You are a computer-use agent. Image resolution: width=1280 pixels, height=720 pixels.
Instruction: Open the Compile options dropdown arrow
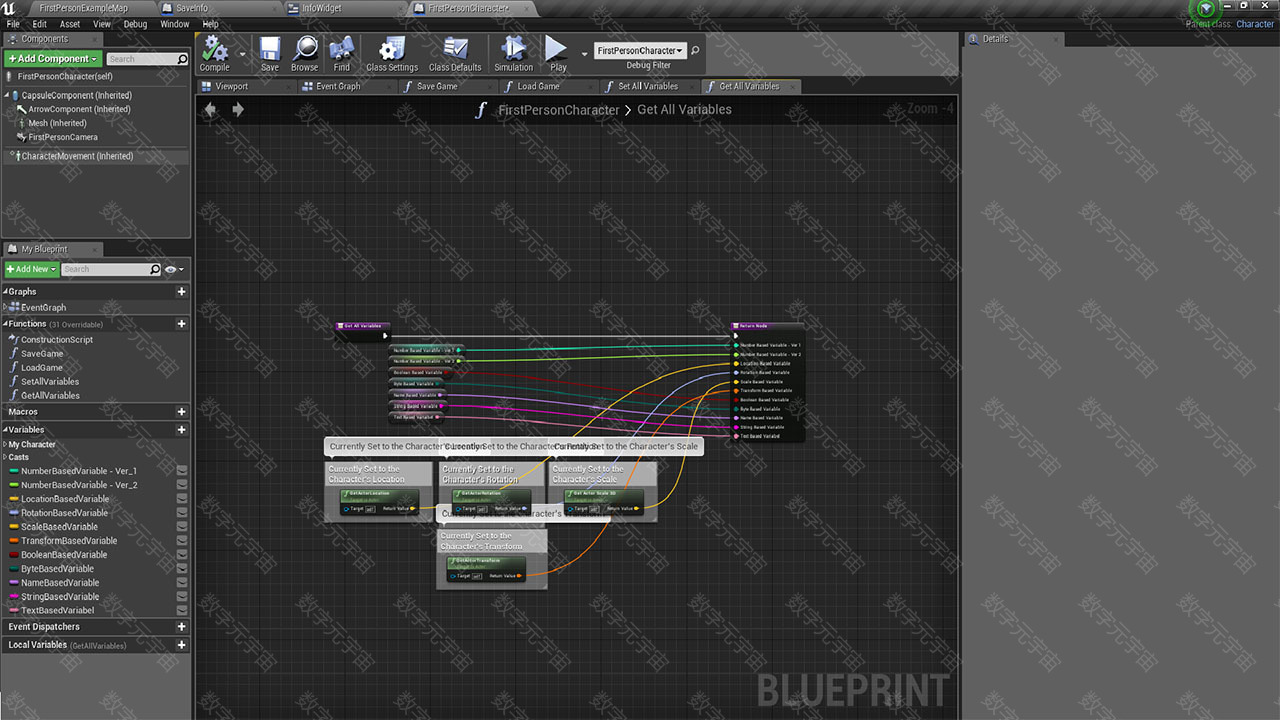pos(242,54)
